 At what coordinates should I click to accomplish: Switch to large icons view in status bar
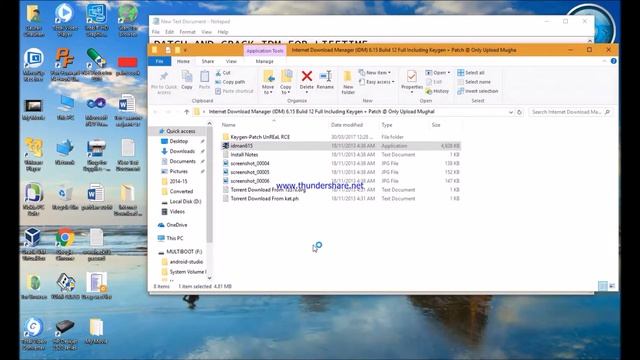pos(612,286)
